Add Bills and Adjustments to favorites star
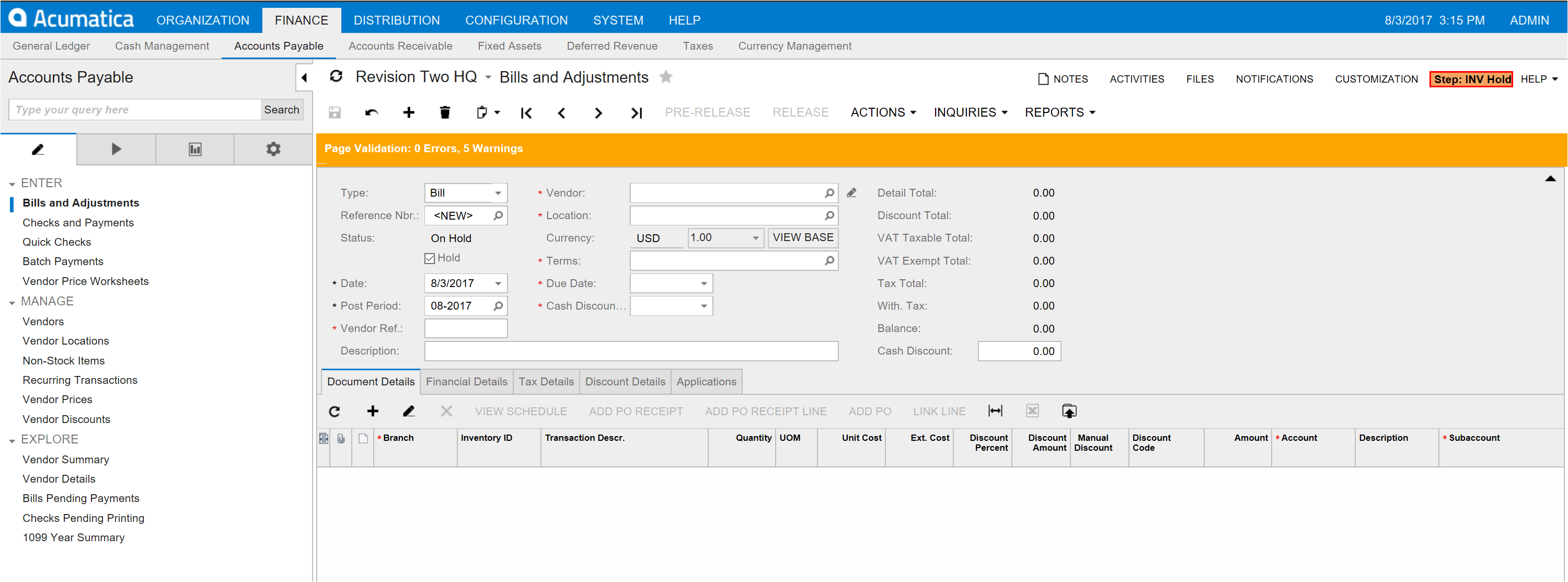 click(666, 77)
